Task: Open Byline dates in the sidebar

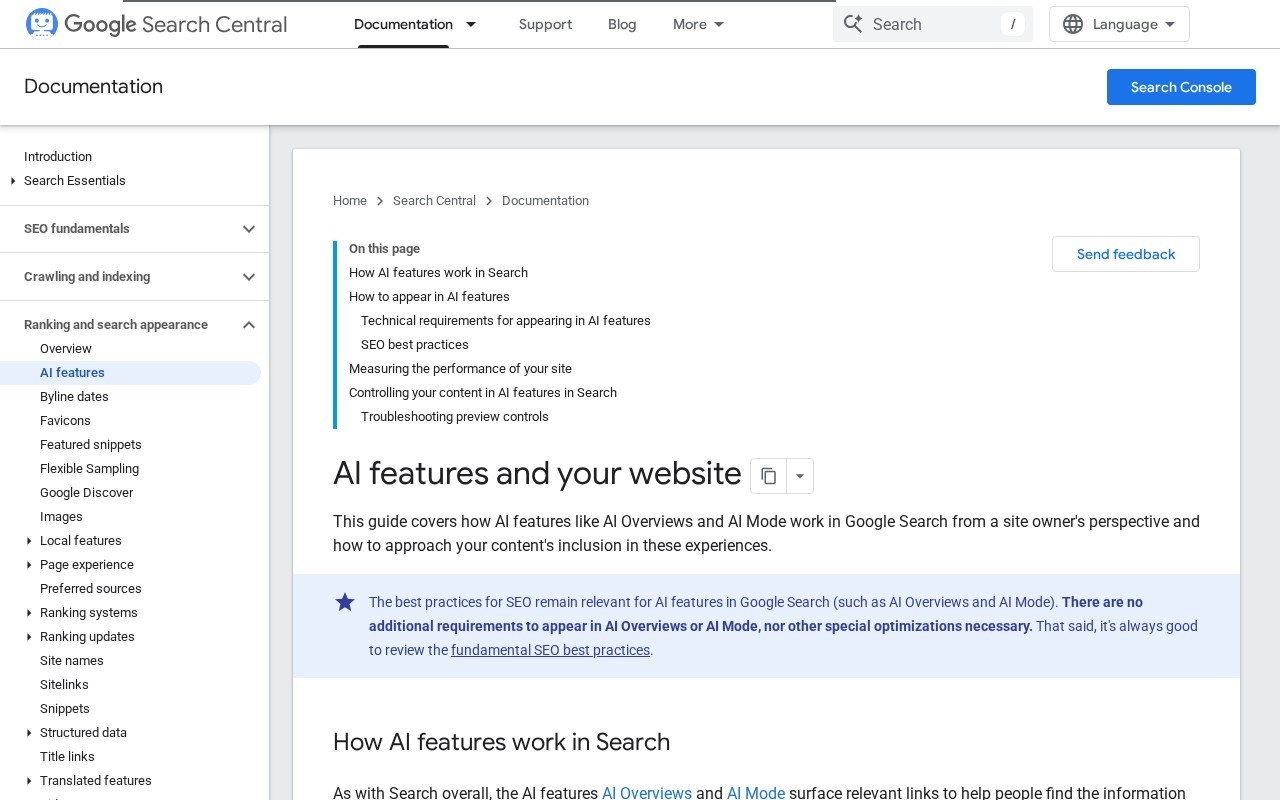Action: (74, 397)
